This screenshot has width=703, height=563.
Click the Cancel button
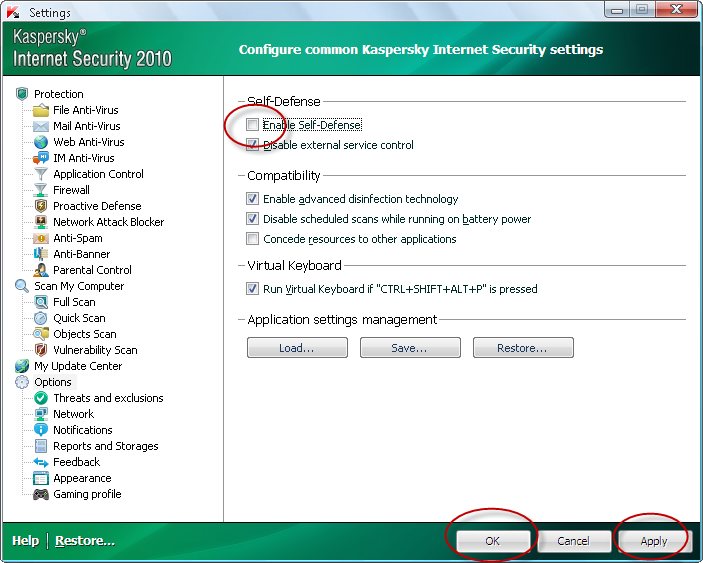[574, 541]
